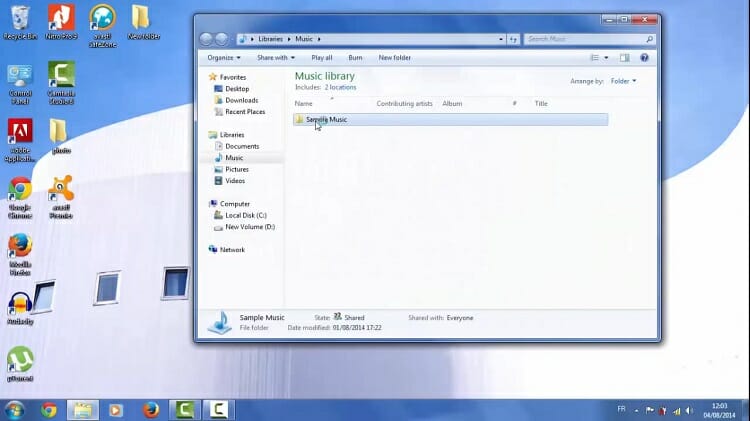Open the Audacity desktop icon
Screen dimensions: 750x421
click(x=20, y=309)
